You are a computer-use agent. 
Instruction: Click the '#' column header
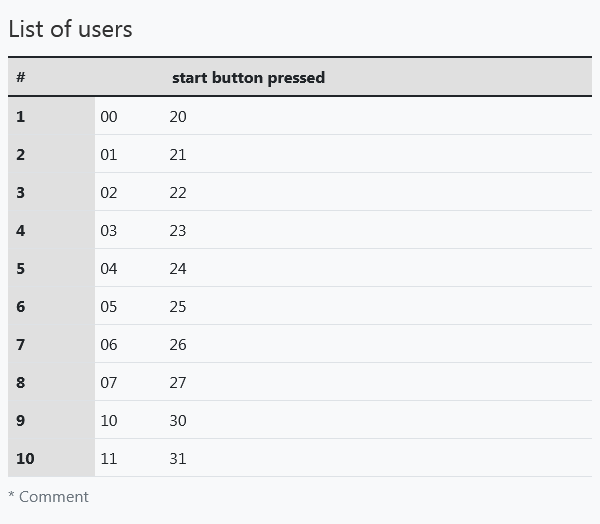[x=51, y=77]
